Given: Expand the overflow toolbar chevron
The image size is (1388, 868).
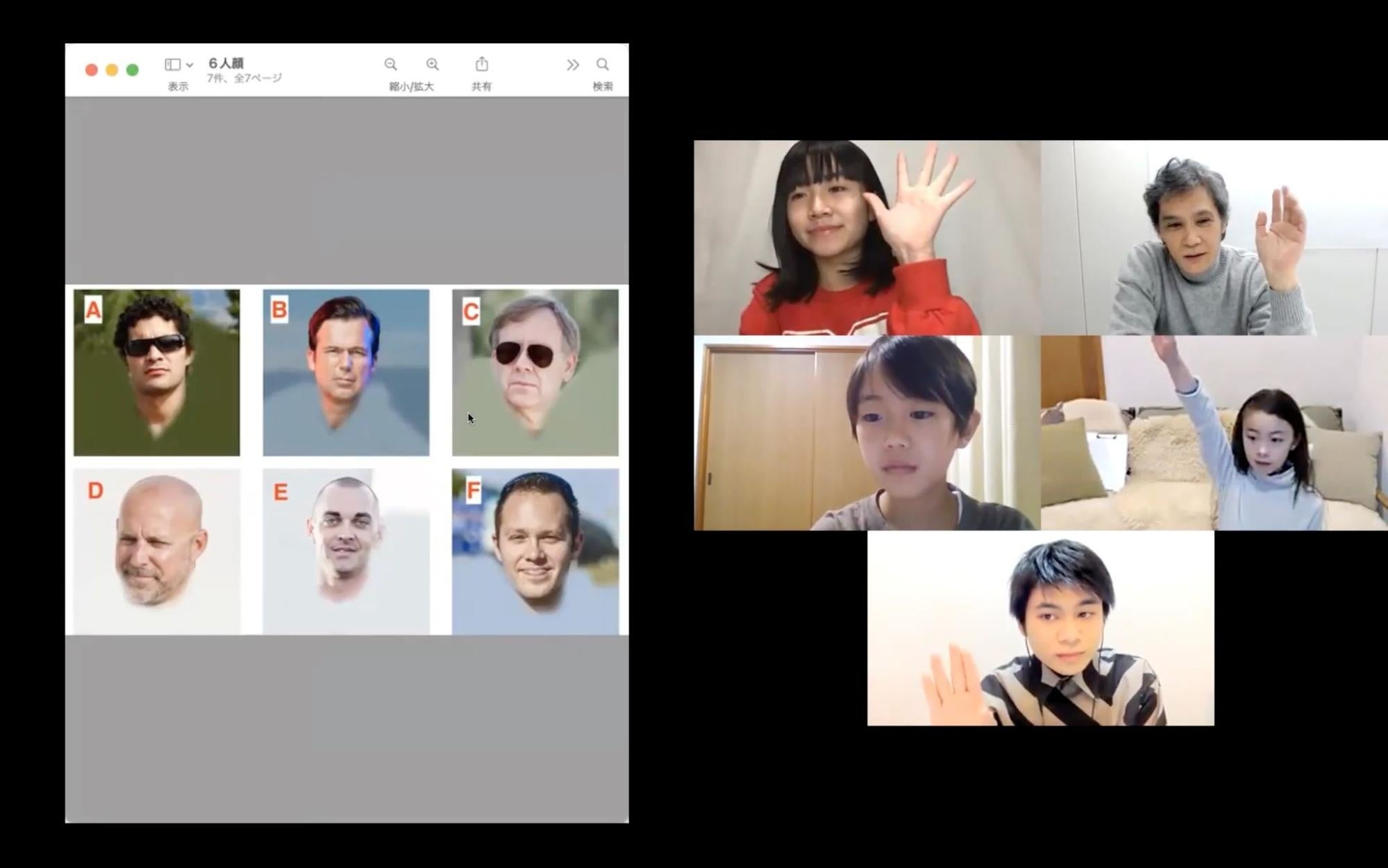Looking at the screenshot, I should pos(572,65).
